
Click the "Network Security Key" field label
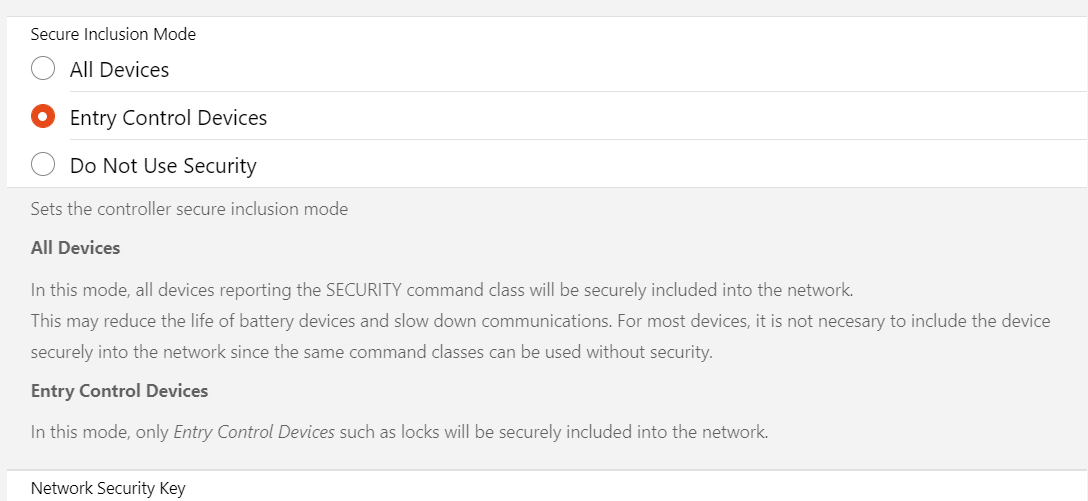pyautogui.click(x=108, y=489)
